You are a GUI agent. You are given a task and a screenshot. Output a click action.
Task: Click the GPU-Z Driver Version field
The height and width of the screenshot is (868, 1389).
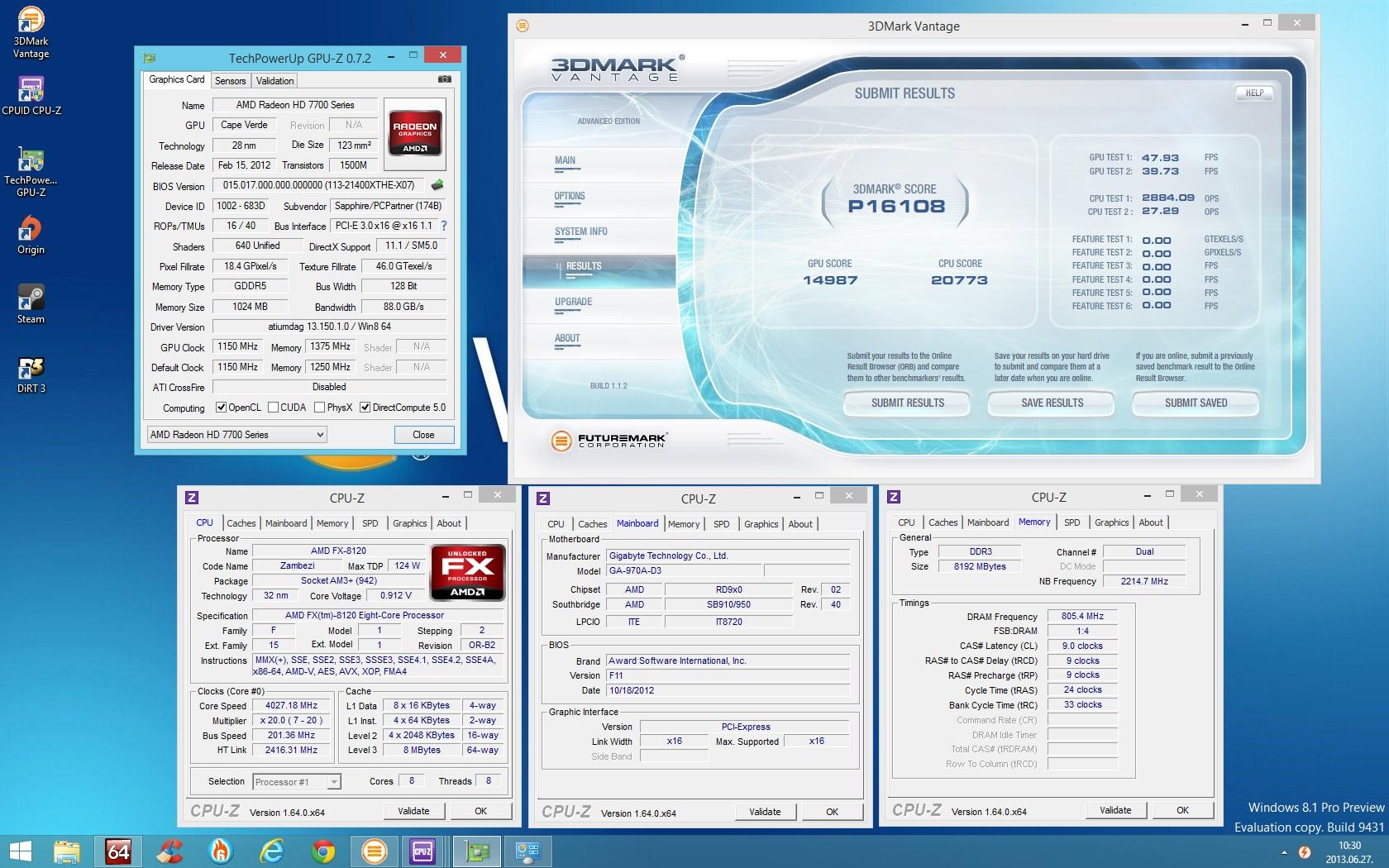tap(329, 327)
